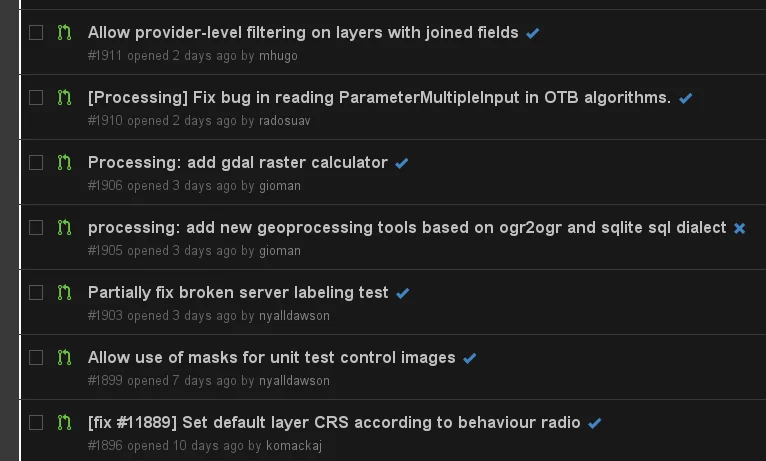Click build status checkmark for default layer CRS PR
The width and height of the screenshot is (766, 461).
point(595,423)
